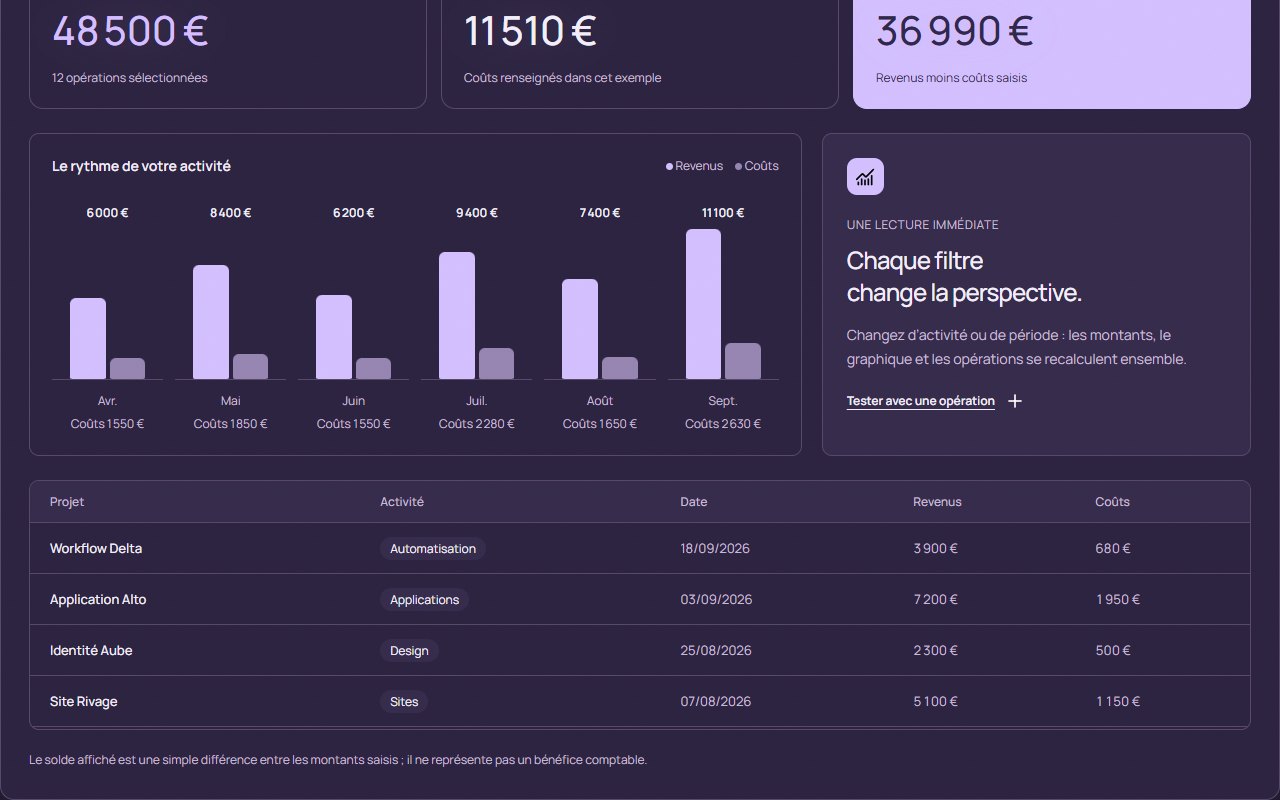1280x800 pixels.
Task: Click the August revenue bar (7 400 €)
Action: 580,329
